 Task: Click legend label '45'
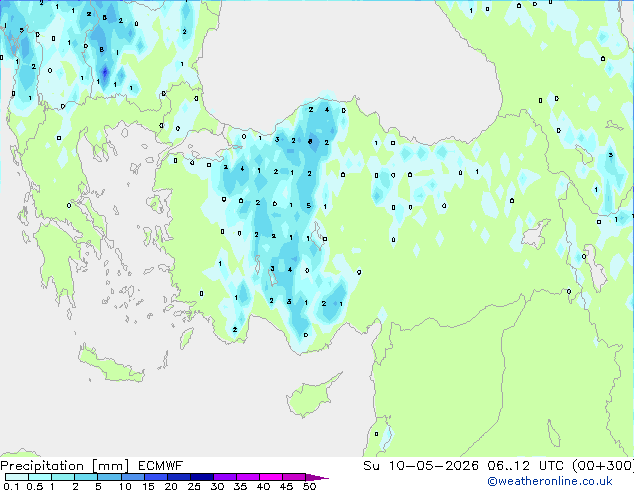click(x=286, y=486)
